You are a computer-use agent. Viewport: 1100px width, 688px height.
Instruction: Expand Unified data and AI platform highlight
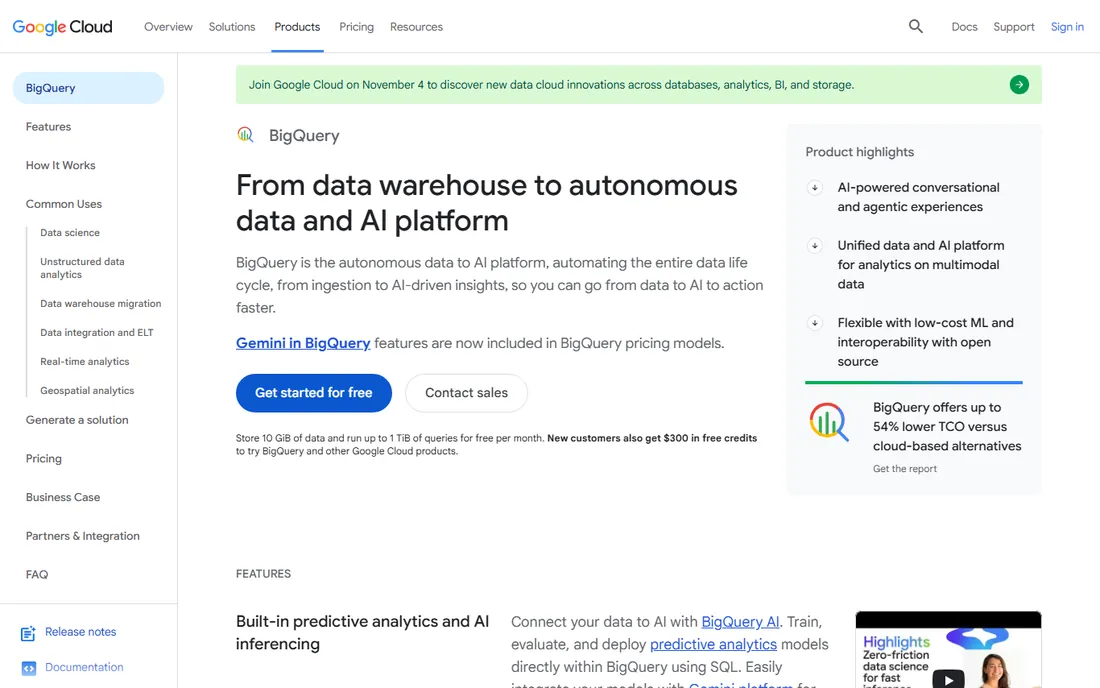814,245
